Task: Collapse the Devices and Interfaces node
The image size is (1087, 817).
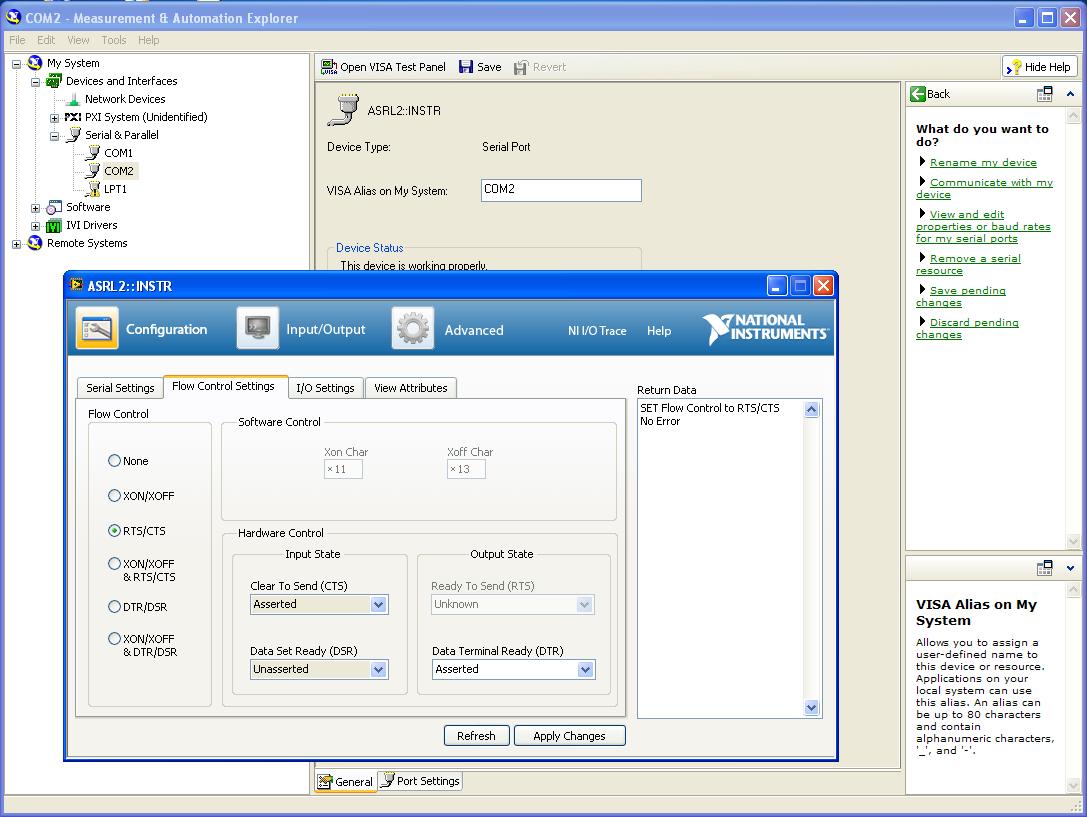Action: (35, 82)
